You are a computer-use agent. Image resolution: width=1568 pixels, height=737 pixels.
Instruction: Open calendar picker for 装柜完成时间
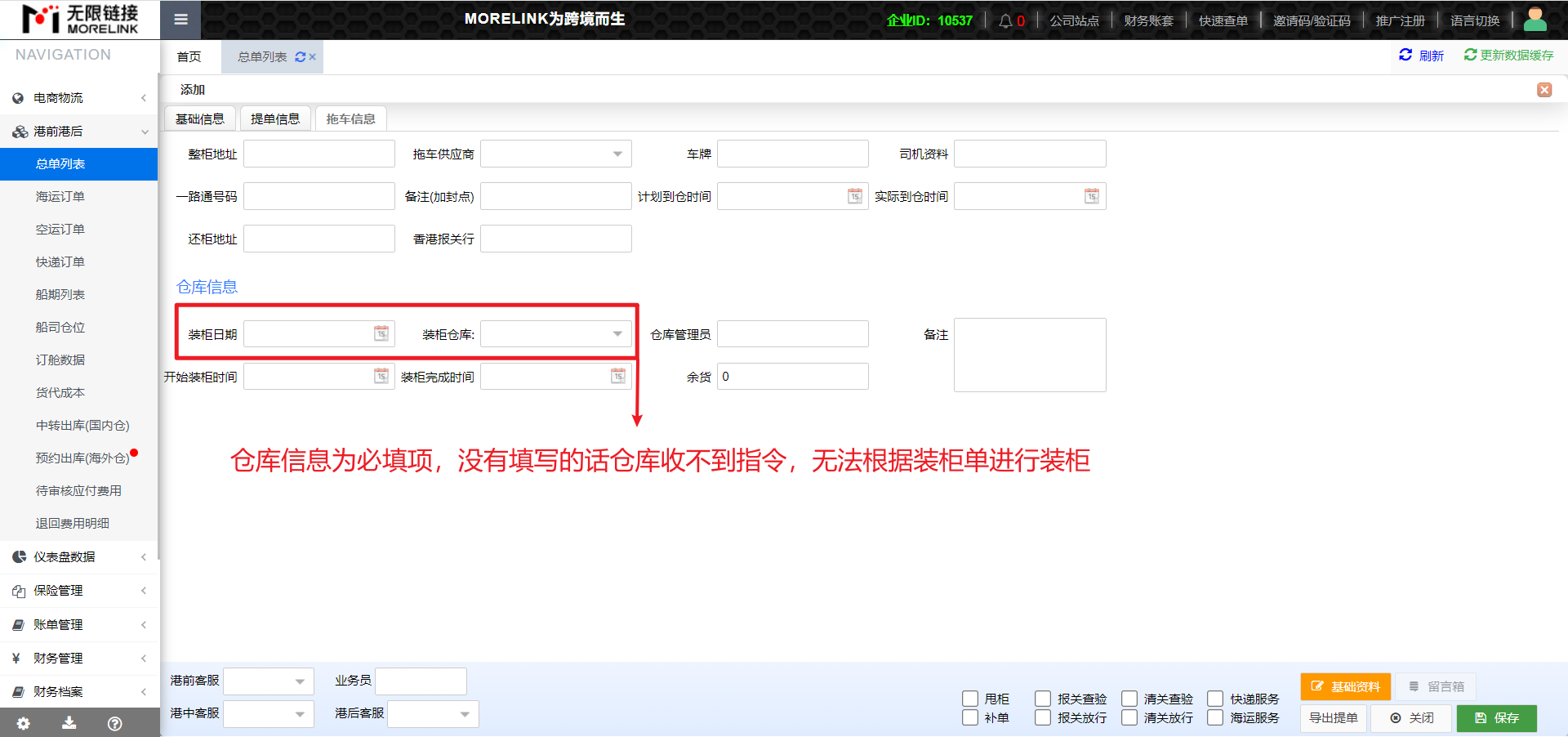(618, 376)
